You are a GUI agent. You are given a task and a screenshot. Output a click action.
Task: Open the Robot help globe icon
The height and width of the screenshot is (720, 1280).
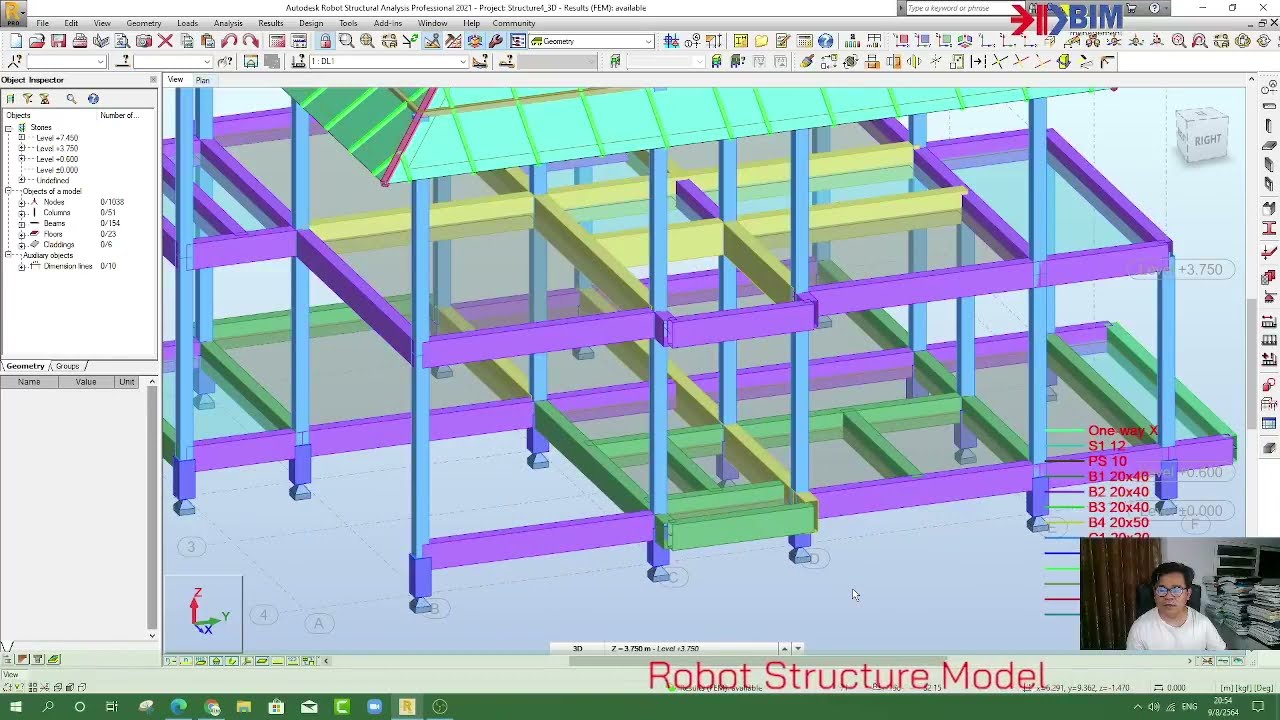(825, 41)
